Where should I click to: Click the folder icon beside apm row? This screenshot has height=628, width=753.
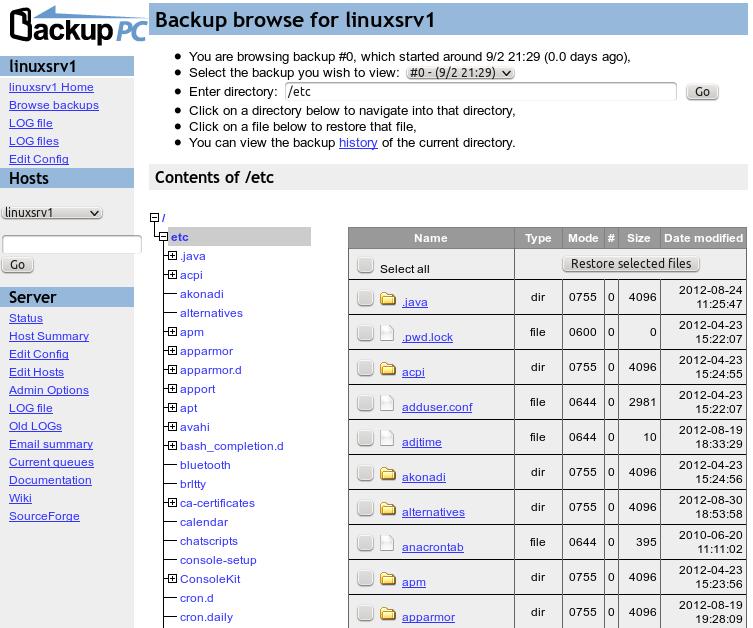[388, 579]
